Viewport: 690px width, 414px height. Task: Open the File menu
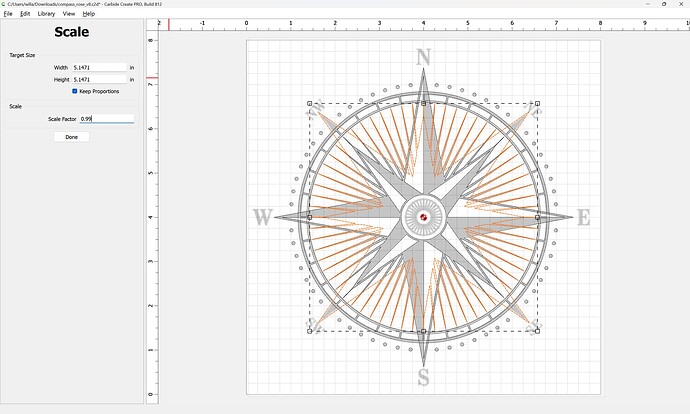pos(8,14)
